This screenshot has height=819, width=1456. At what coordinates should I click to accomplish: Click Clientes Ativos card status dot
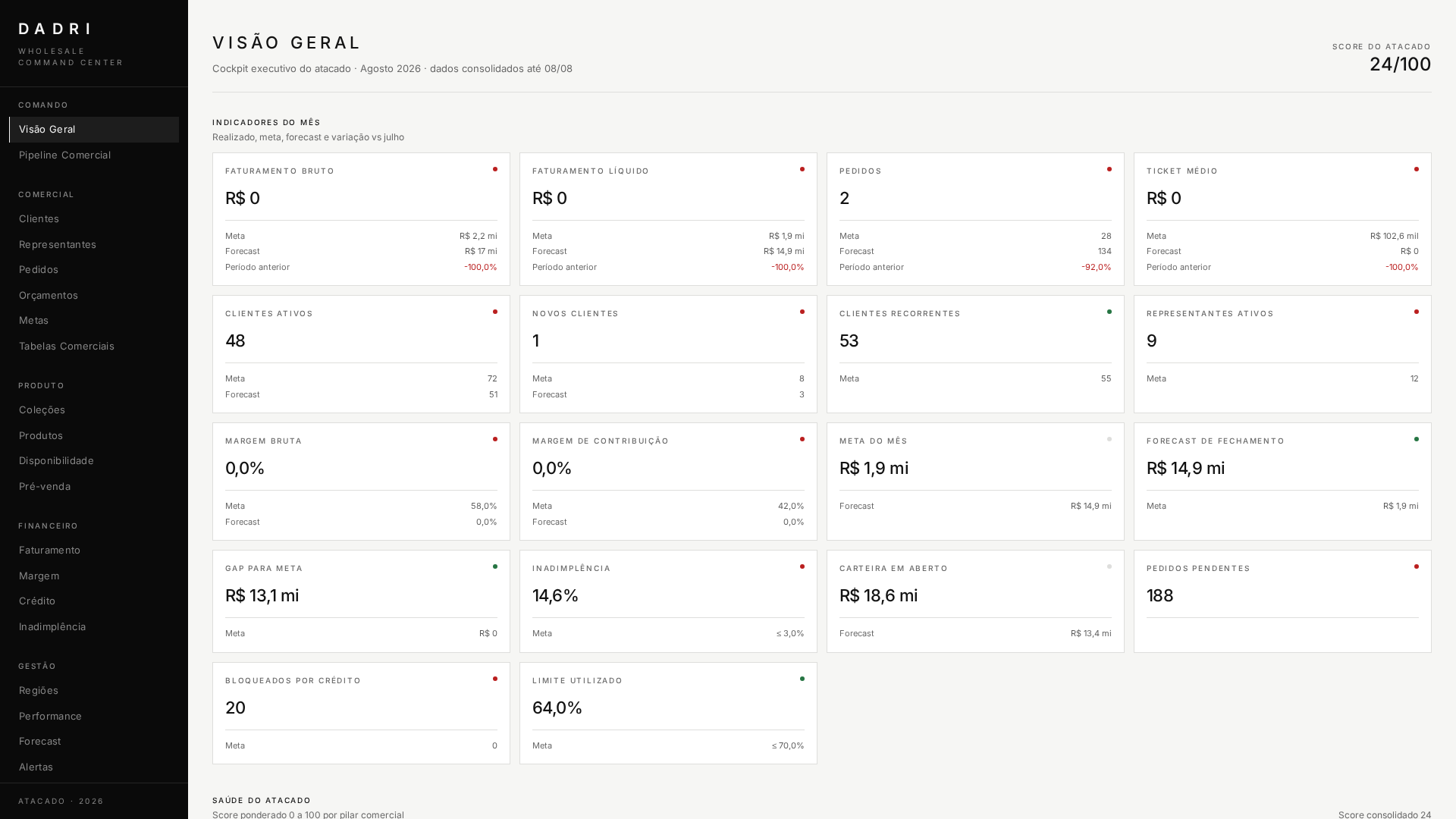495,312
